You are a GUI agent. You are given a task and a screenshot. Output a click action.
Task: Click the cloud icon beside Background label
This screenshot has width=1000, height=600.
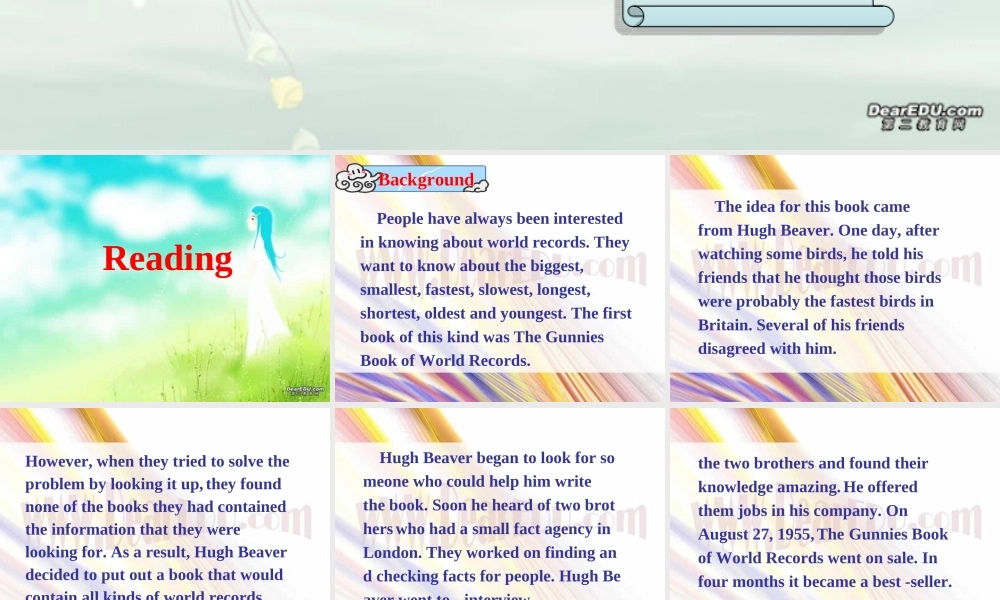pyautogui.click(x=354, y=179)
